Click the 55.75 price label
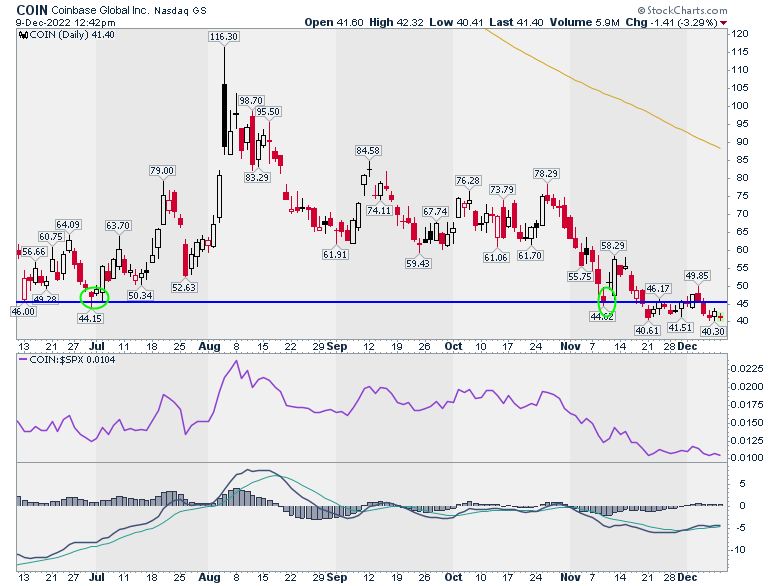The image size is (780, 586). tap(580, 276)
